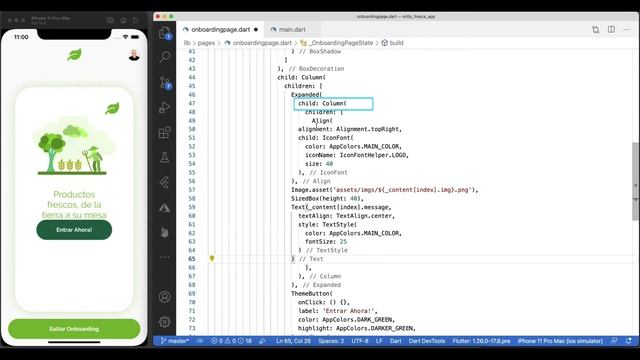640x360 pixels.
Task: Click errors and warnings count in status bar
Action: (231, 341)
